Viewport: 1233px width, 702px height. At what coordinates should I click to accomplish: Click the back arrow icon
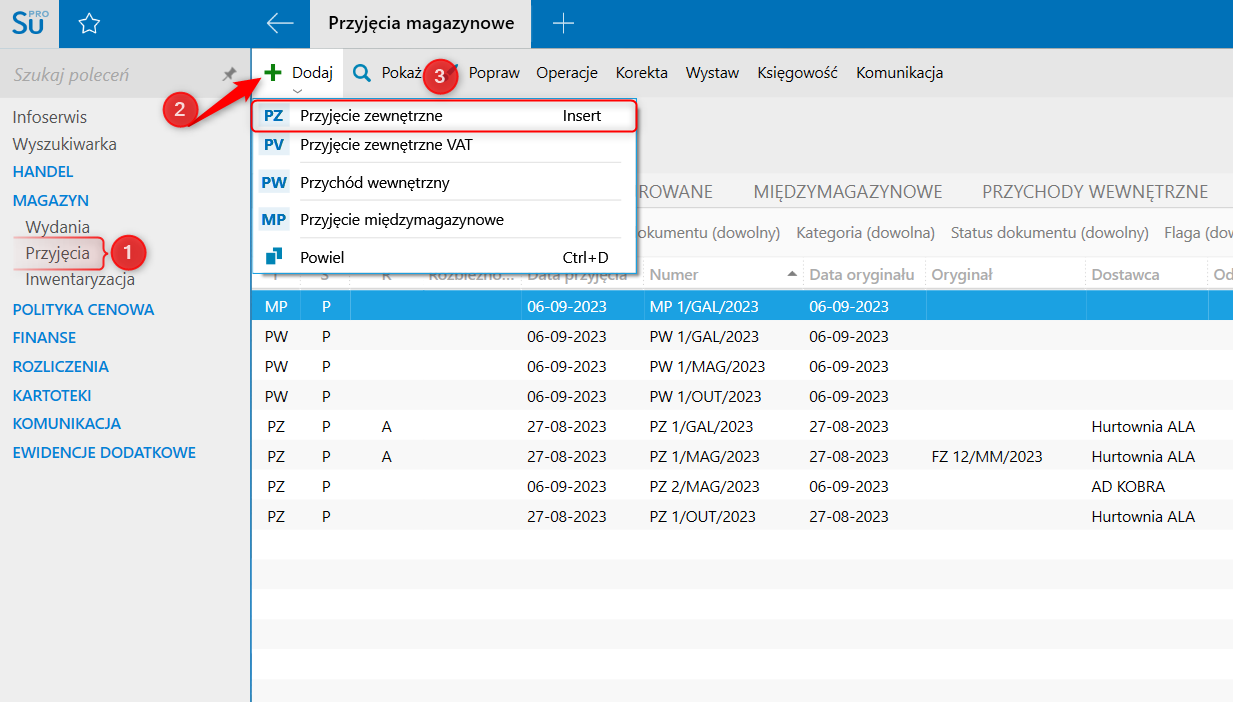click(x=280, y=23)
